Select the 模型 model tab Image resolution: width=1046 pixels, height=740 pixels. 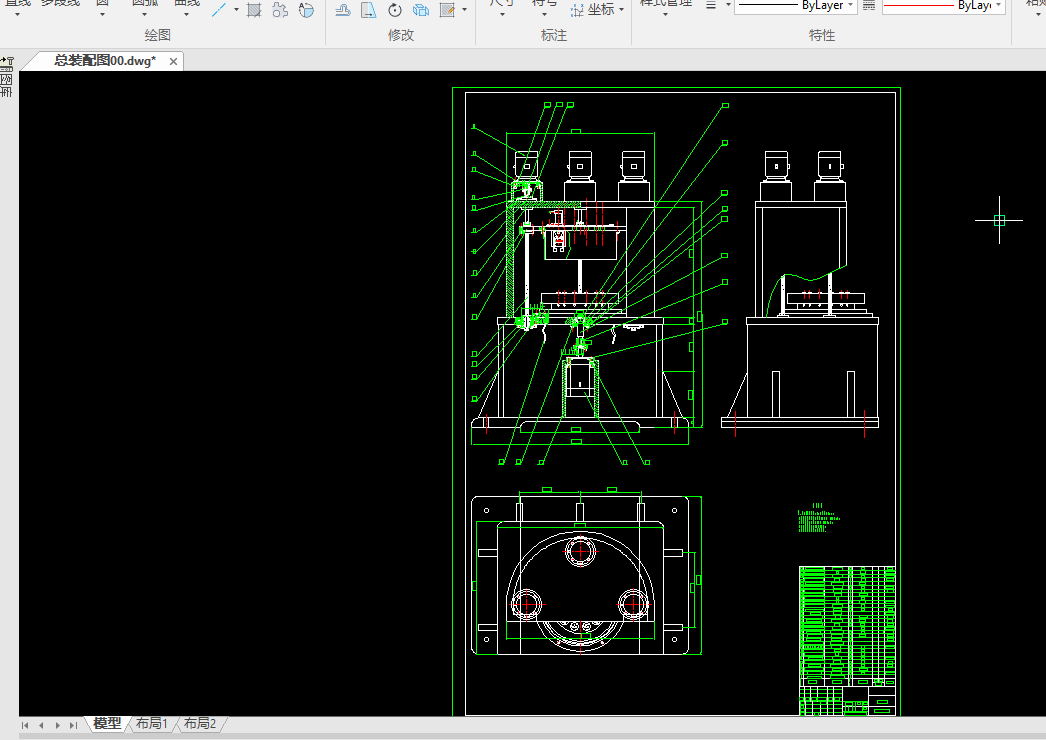(x=107, y=724)
